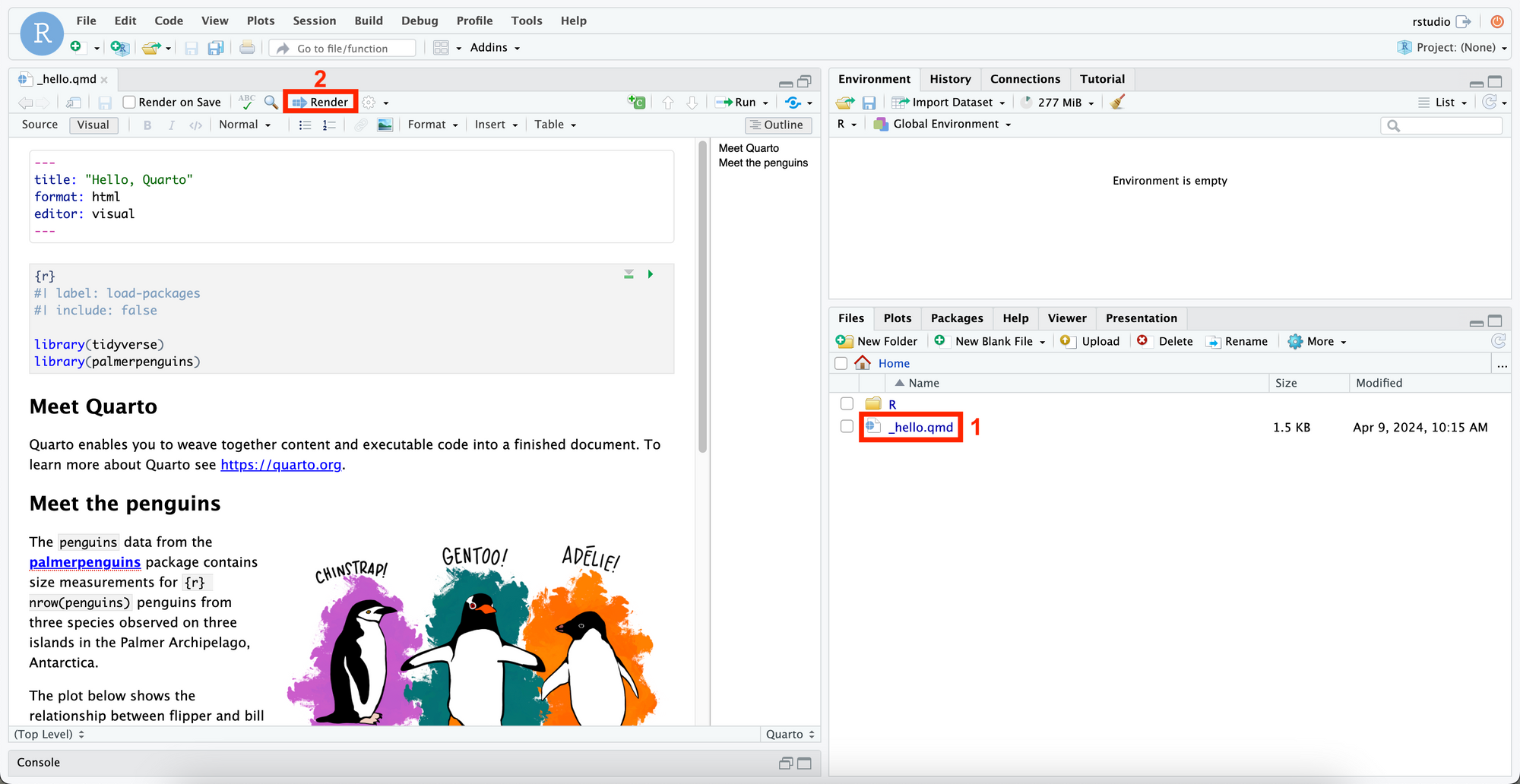Screen dimensions: 1520x784
Task: Toggle the Render on Save checkbox
Action: point(129,102)
